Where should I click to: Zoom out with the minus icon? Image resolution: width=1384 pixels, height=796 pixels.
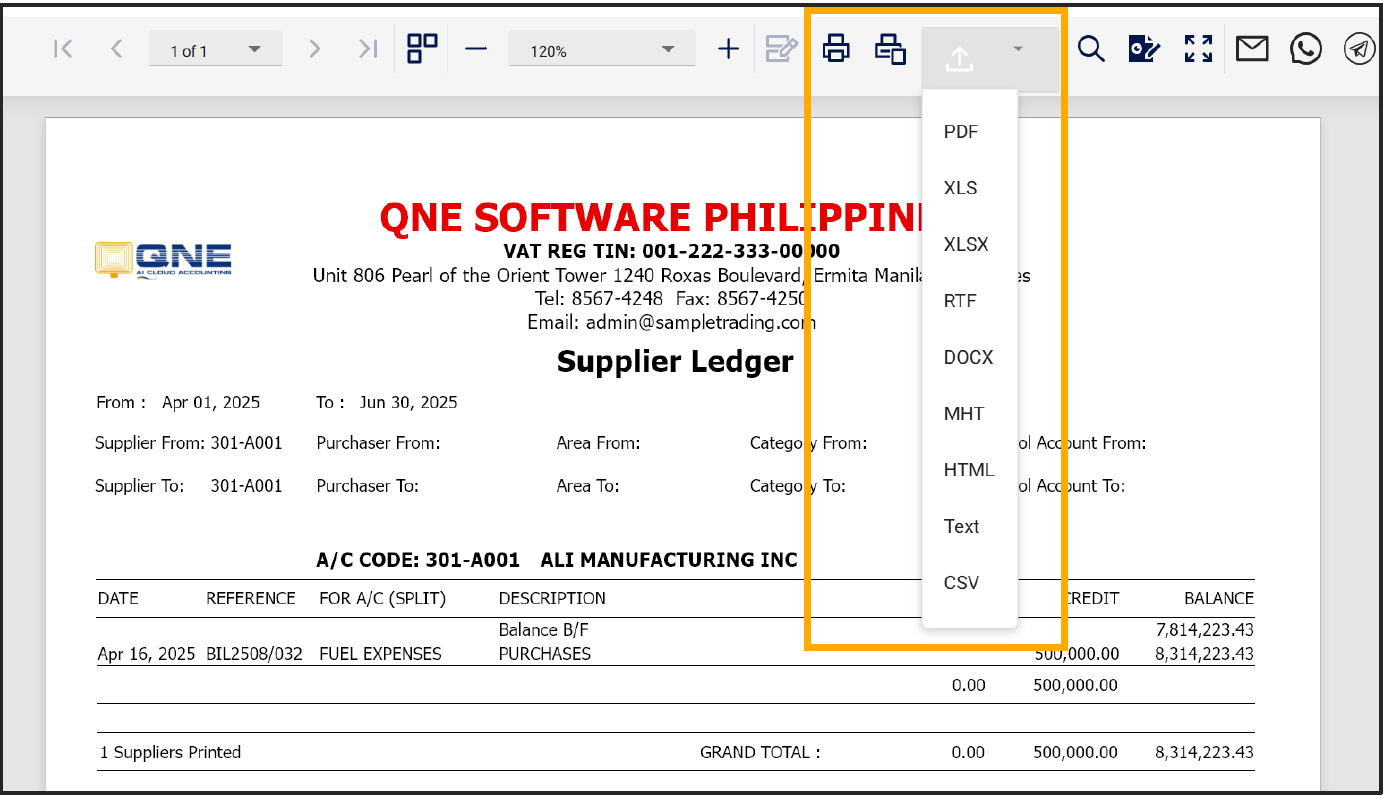point(476,48)
